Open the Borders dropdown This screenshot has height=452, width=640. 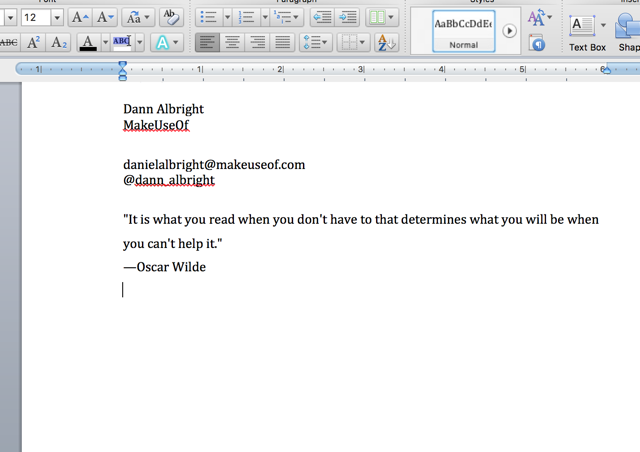pos(353,42)
